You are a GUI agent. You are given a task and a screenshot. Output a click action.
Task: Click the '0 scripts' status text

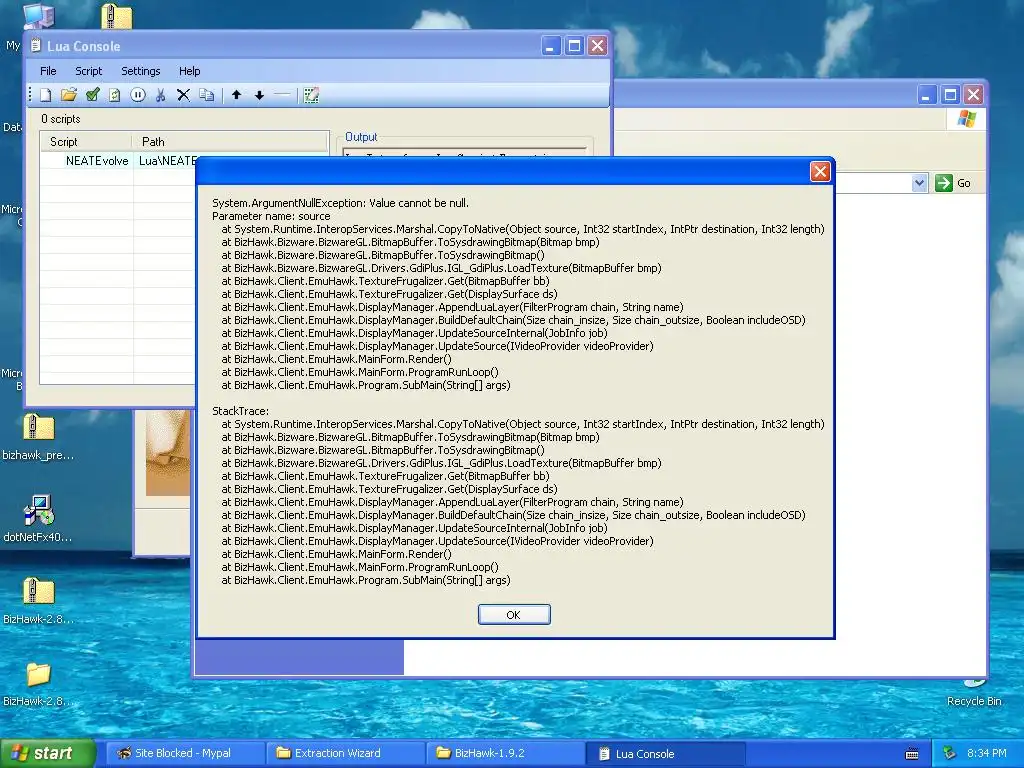point(61,119)
